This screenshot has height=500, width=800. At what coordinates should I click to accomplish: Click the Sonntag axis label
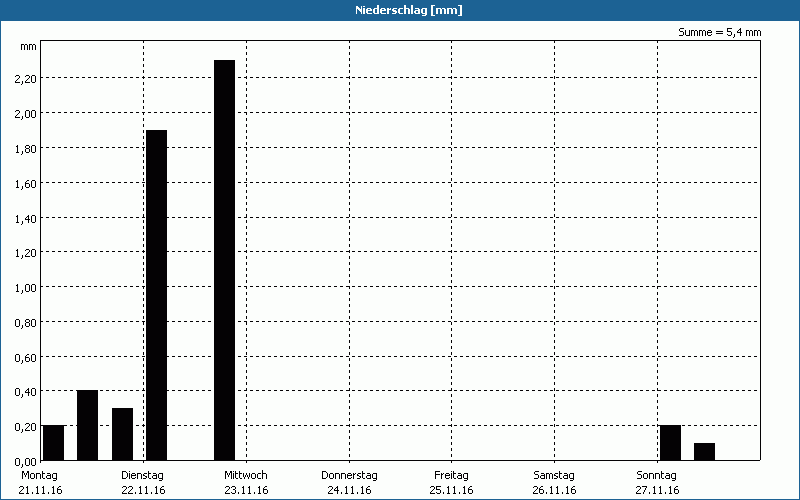[x=656, y=475]
